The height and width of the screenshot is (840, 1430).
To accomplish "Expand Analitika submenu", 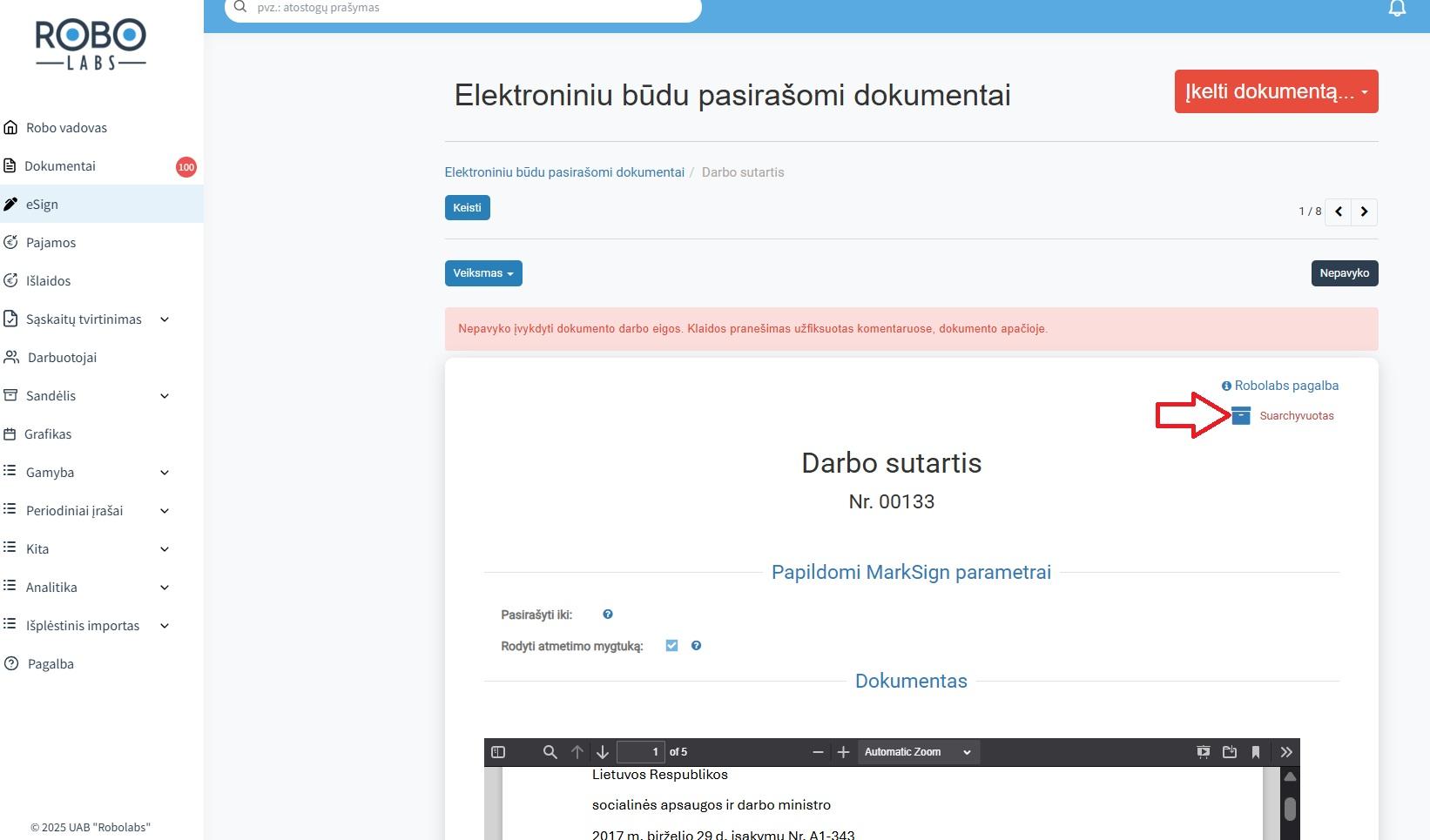I will click(165, 588).
